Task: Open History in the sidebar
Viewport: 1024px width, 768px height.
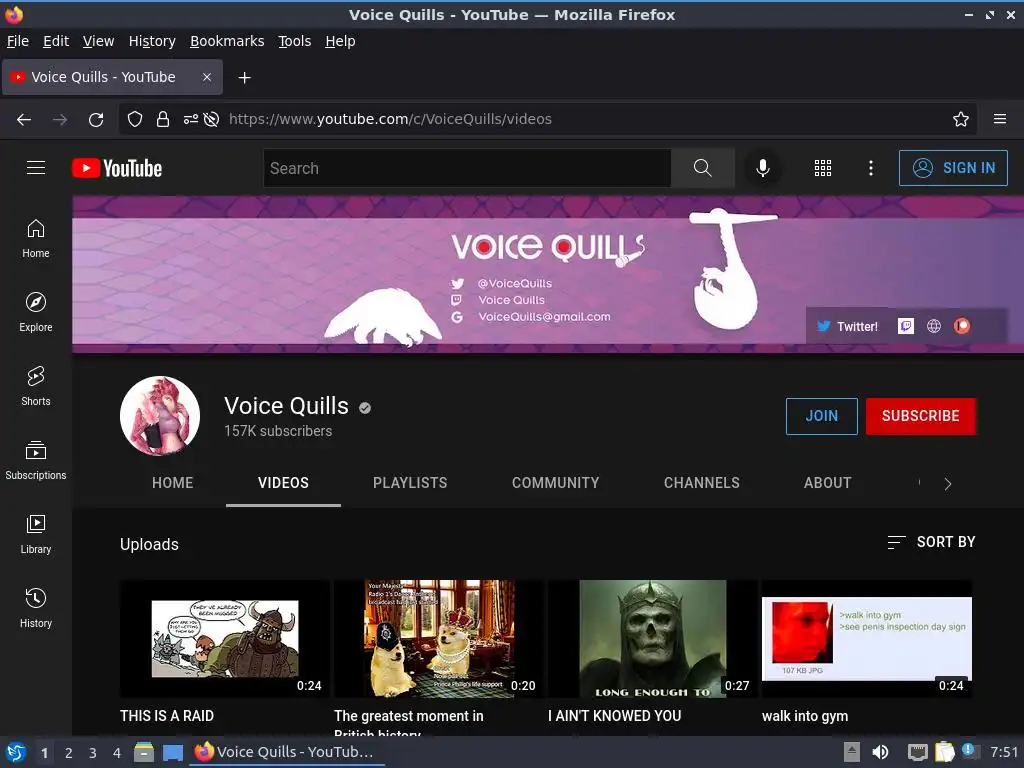Action: (x=36, y=608)
